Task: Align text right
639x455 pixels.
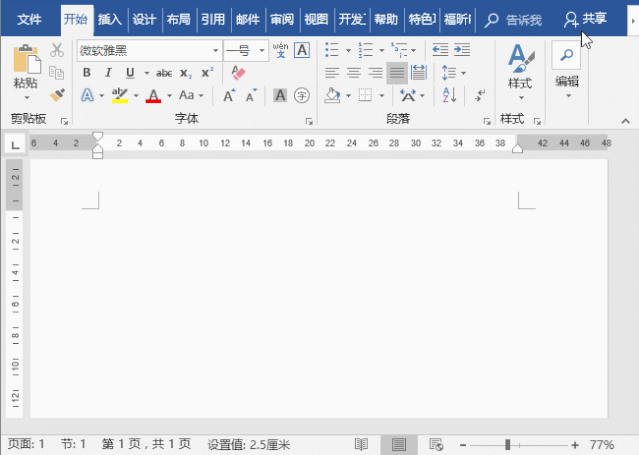Action: tap(375, 73)
